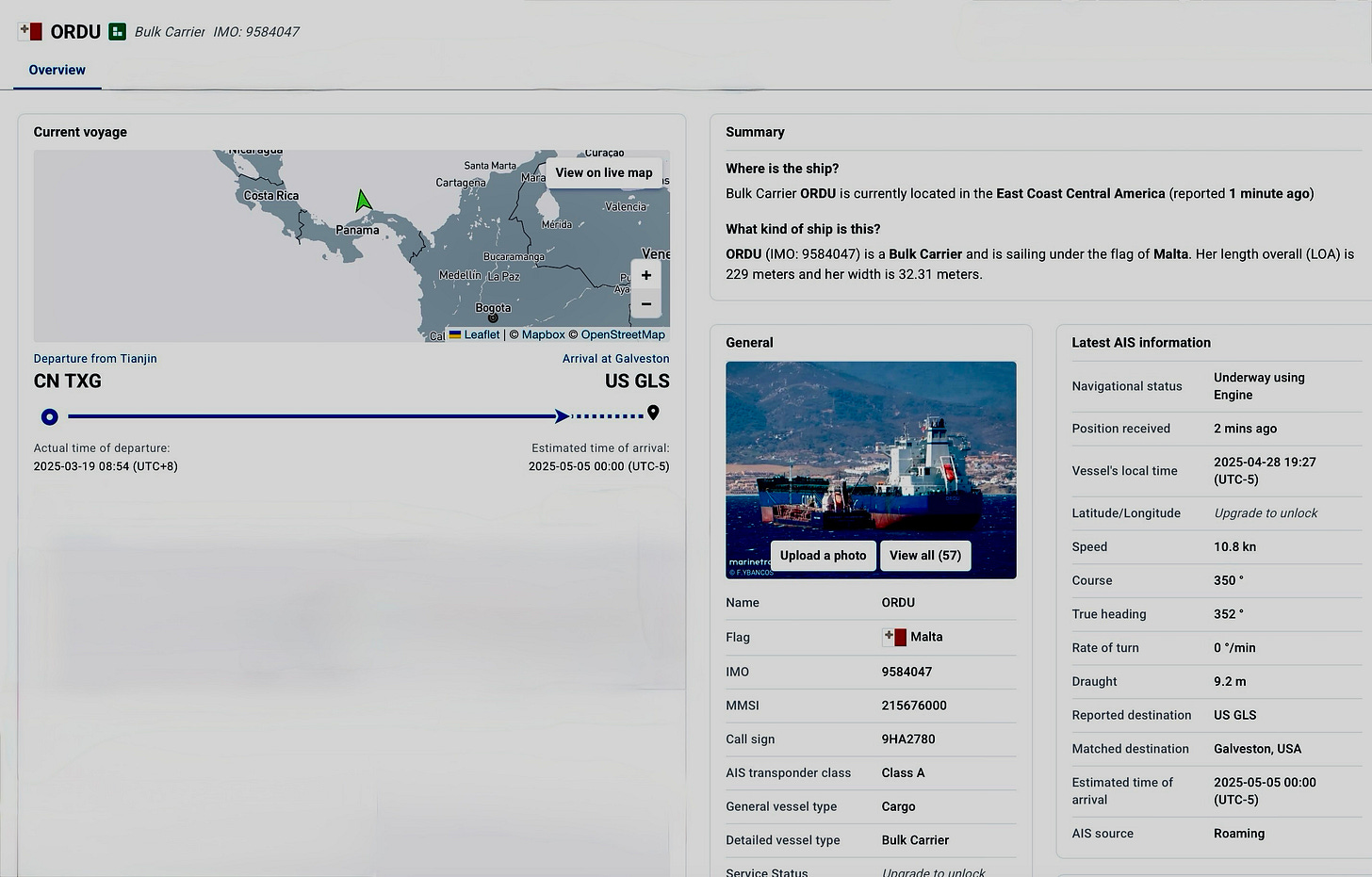Screen dimensions: 1372x877
Task: Click the voyage progress arrow indicator
Action: click(563, 415)
